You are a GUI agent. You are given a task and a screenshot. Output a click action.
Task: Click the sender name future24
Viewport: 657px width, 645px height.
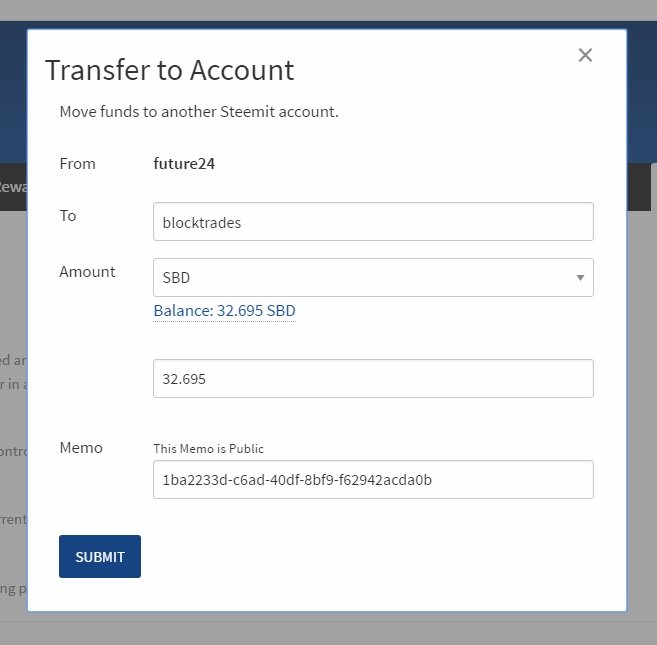(x=184, y=163)
